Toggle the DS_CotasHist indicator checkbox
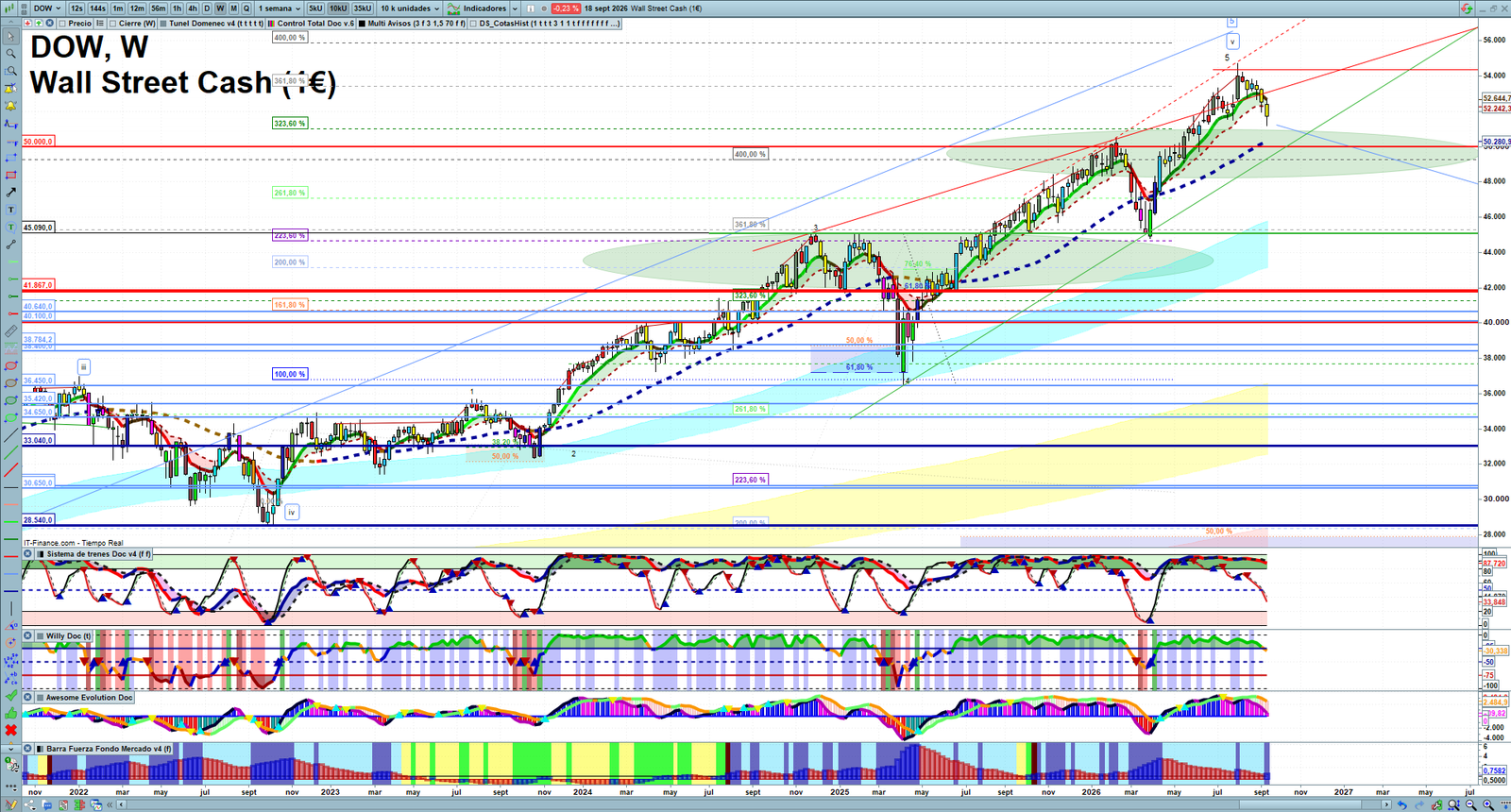The width and height of the screenshot is (1511, 812). (473, 24)
